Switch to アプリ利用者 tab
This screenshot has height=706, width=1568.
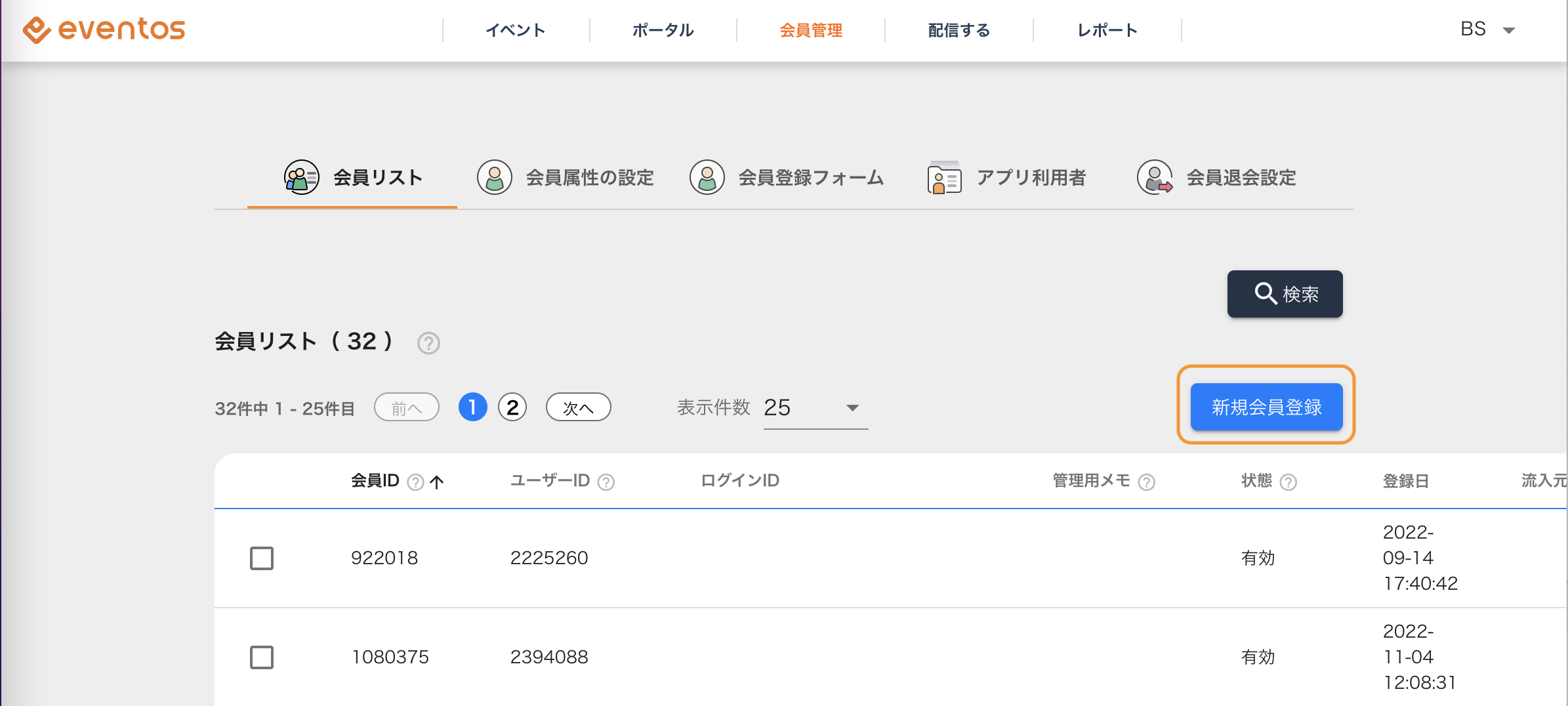tap(1007, 177)
